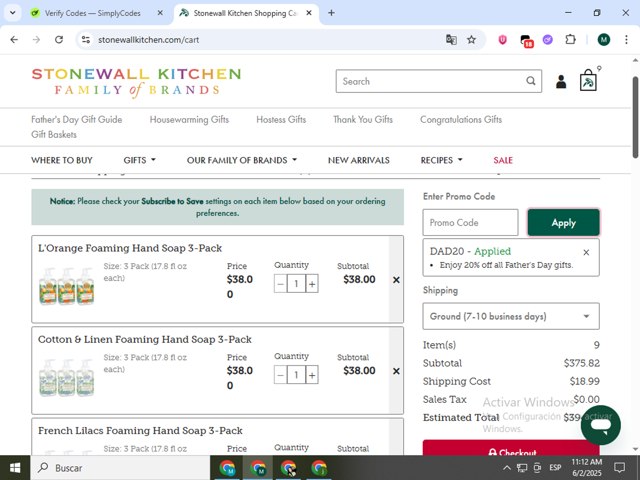Screen dimensions: 640x480
Task: Select the SALE menu item
Action: (503, 160)
